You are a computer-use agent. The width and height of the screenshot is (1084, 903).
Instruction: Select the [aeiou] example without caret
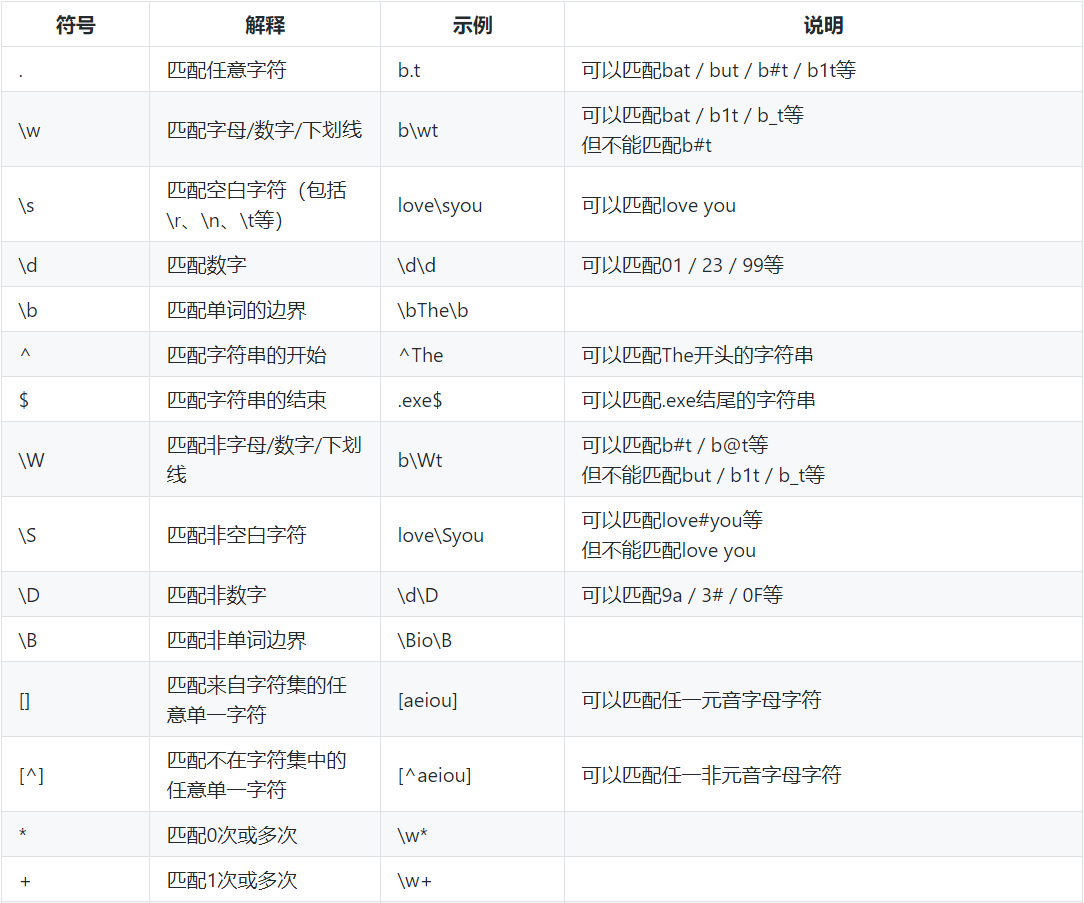(x=427, y=700)
